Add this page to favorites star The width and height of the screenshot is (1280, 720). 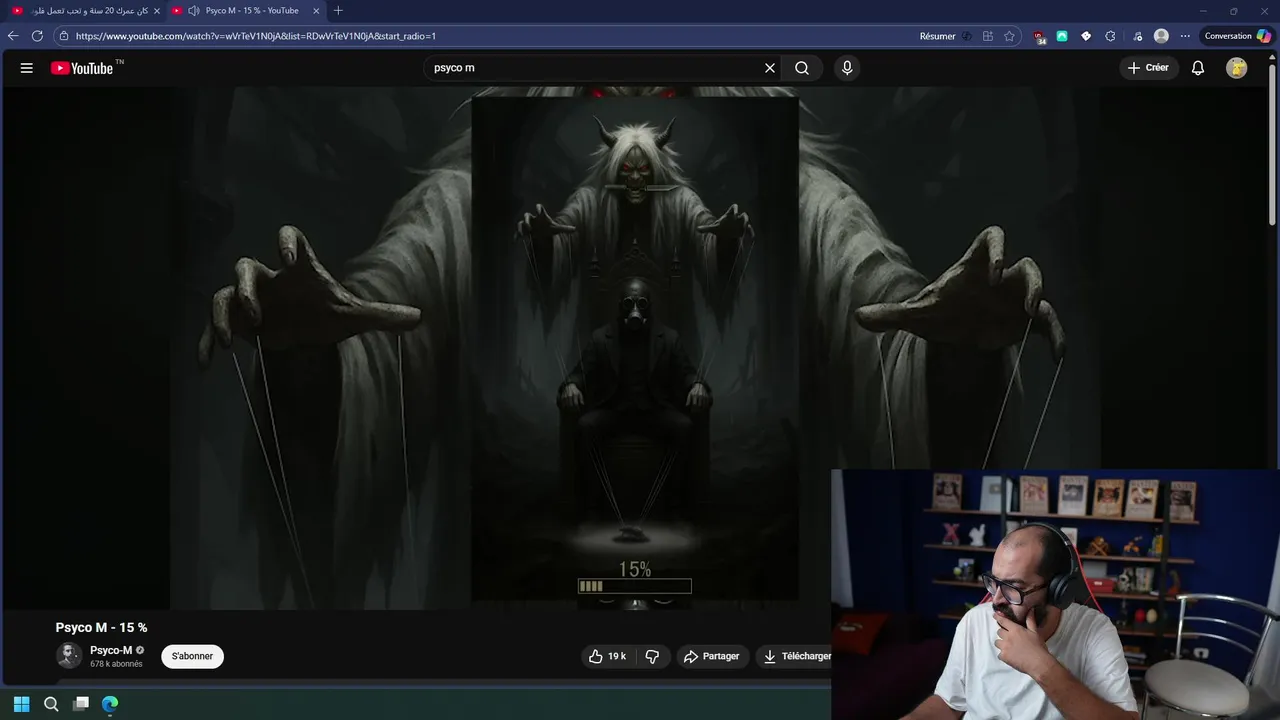point(1010,36)
